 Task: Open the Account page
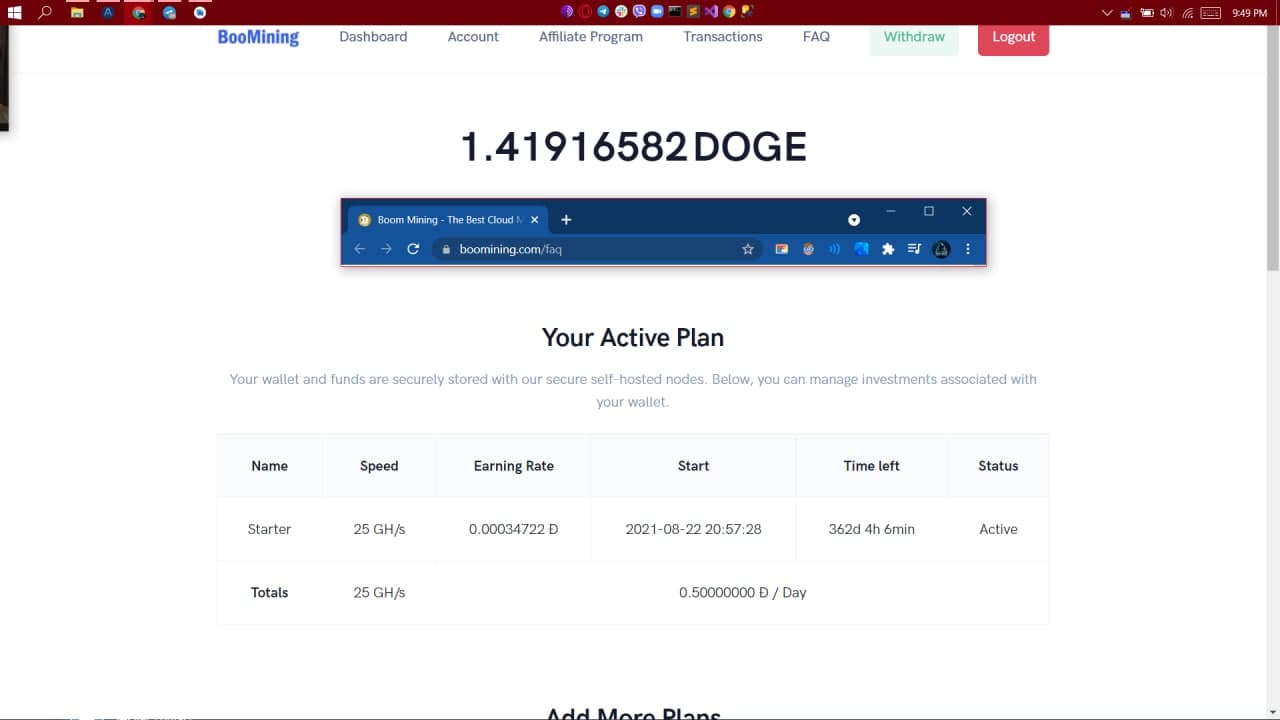(x=473, y=37)
